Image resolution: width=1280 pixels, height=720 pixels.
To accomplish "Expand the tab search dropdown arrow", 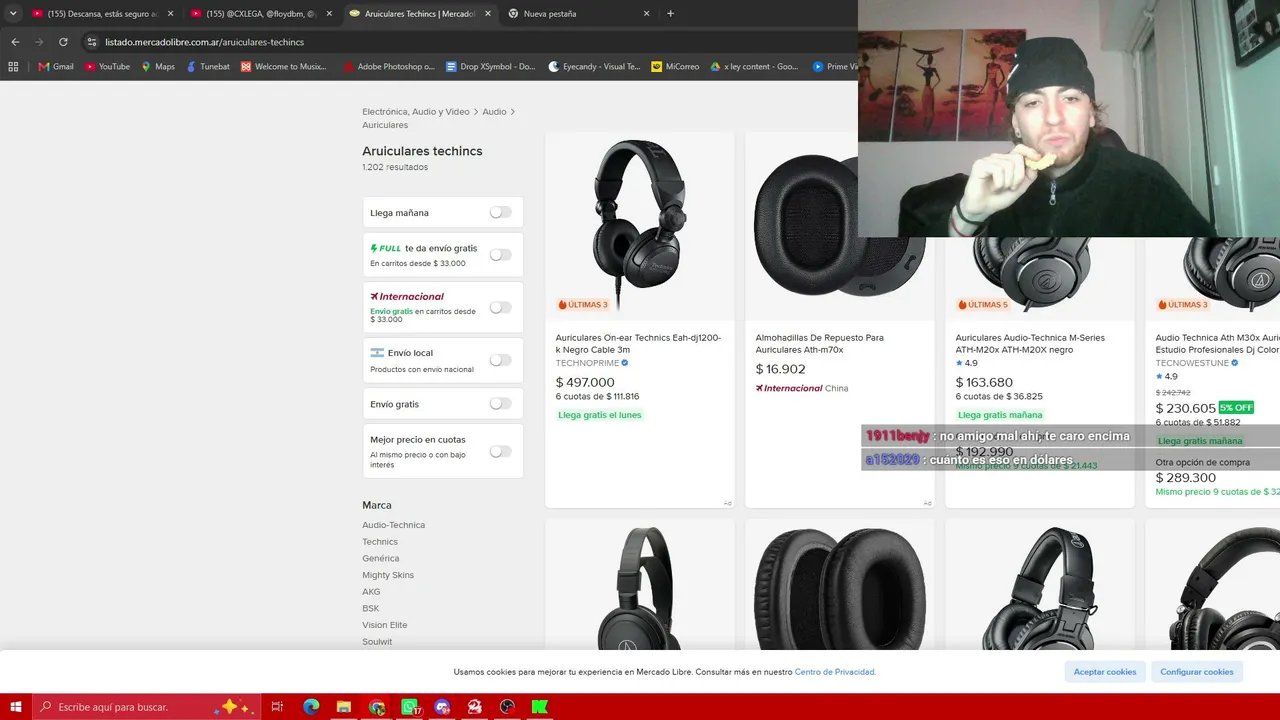I will (x=13, y=14).
